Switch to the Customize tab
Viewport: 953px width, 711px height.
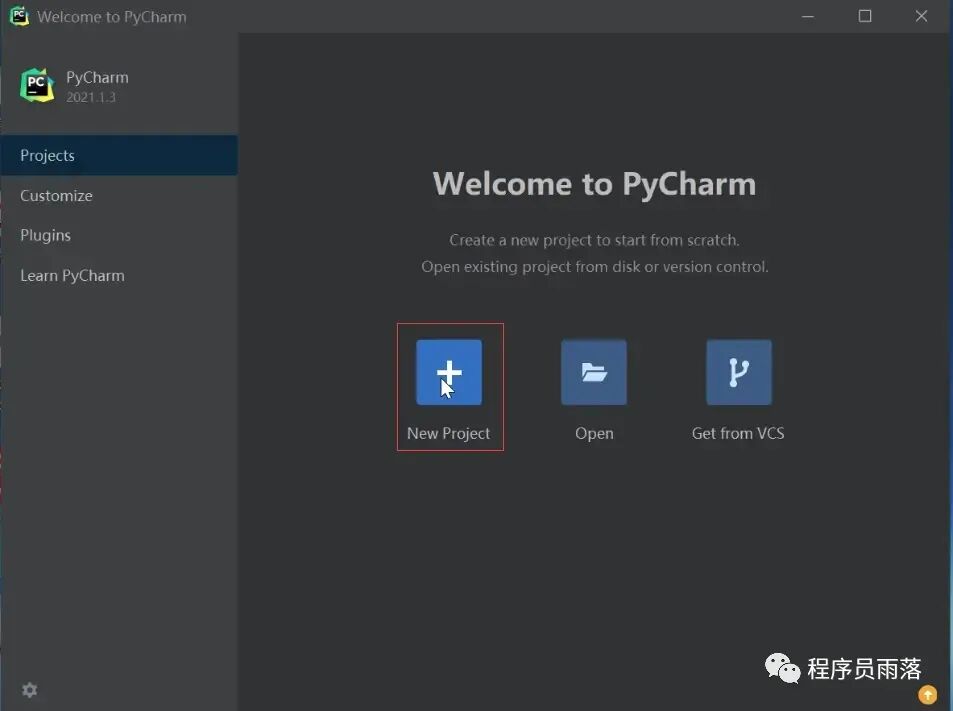click(x=119, y=196)
